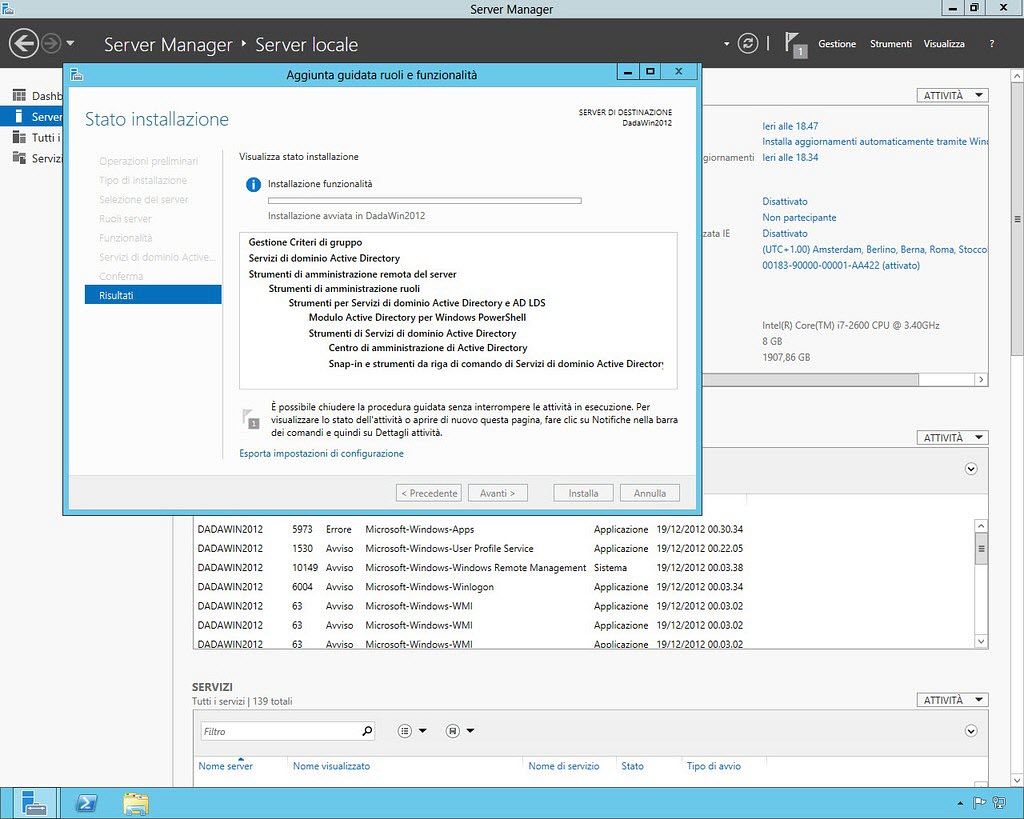The height and width of the screenshot is (819, 1024).
Task: Show hidden tray icons arrow
Action: (x=960, y=803)
